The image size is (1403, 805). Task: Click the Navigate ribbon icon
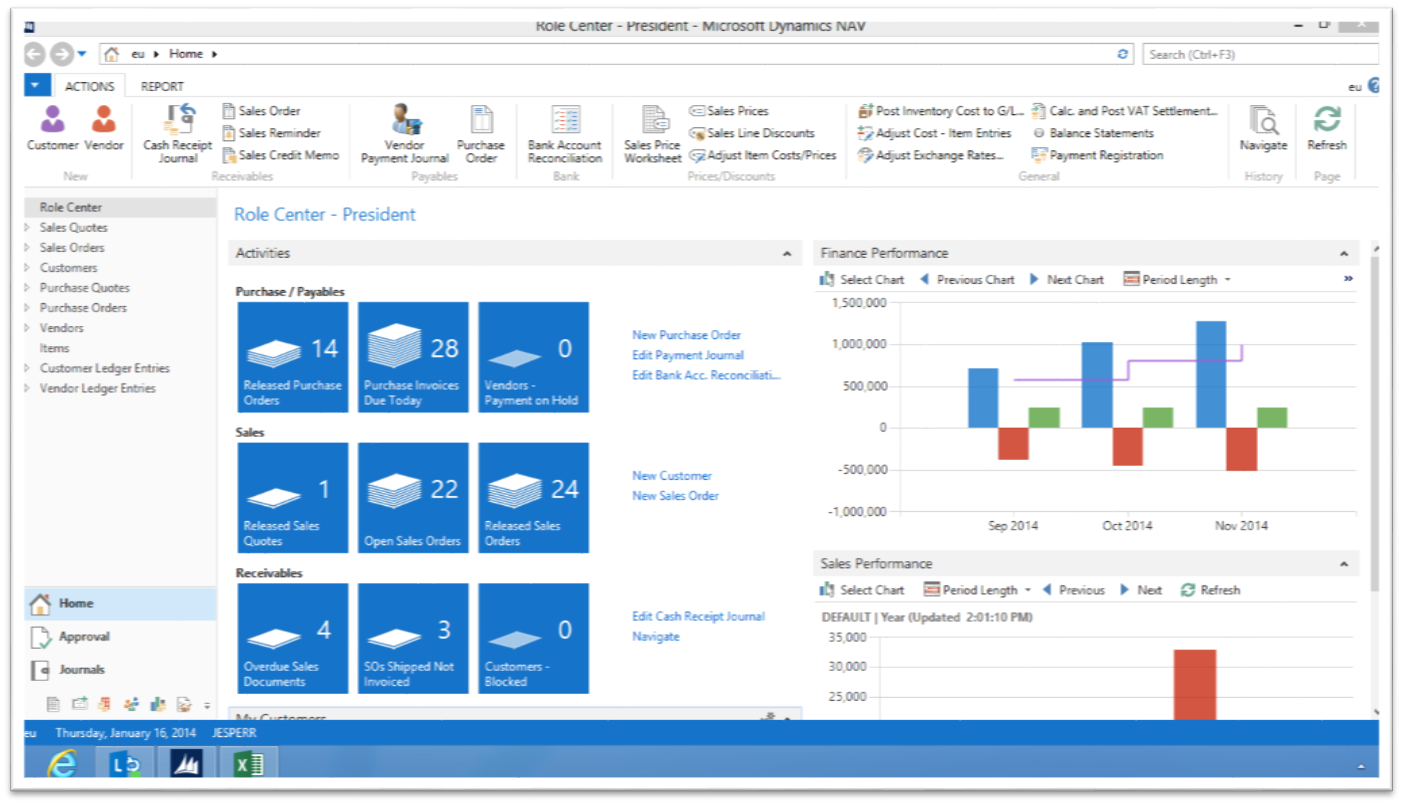coord(1263,130)
